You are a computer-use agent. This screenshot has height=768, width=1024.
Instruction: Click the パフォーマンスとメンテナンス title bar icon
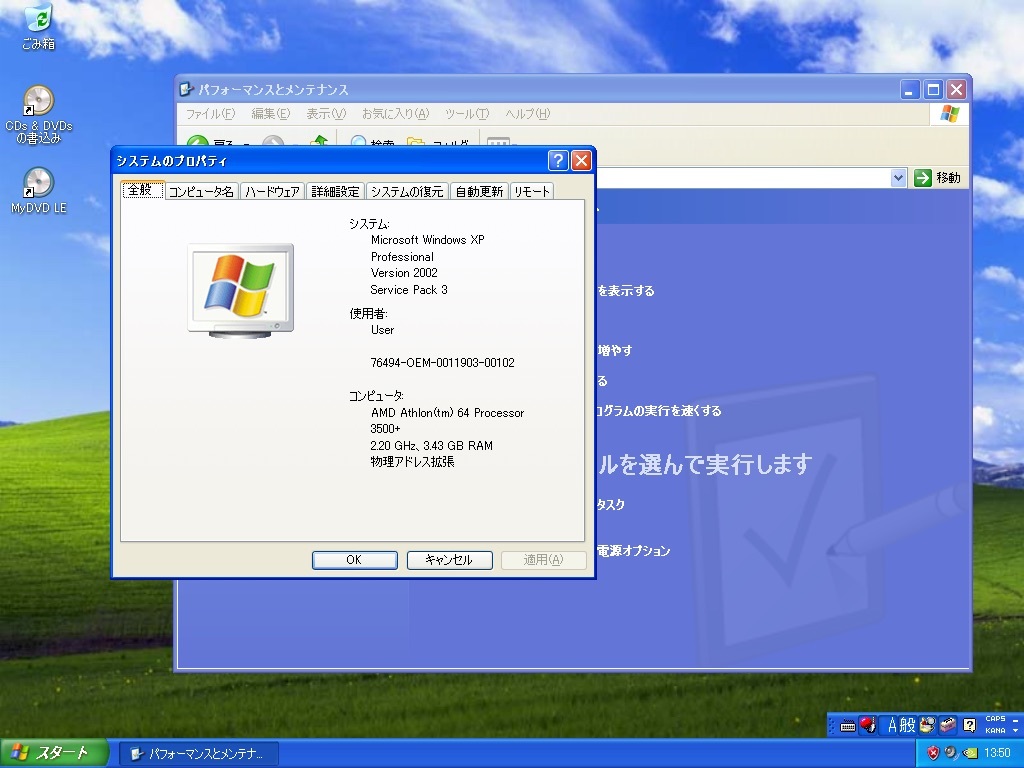pos(187,89)
